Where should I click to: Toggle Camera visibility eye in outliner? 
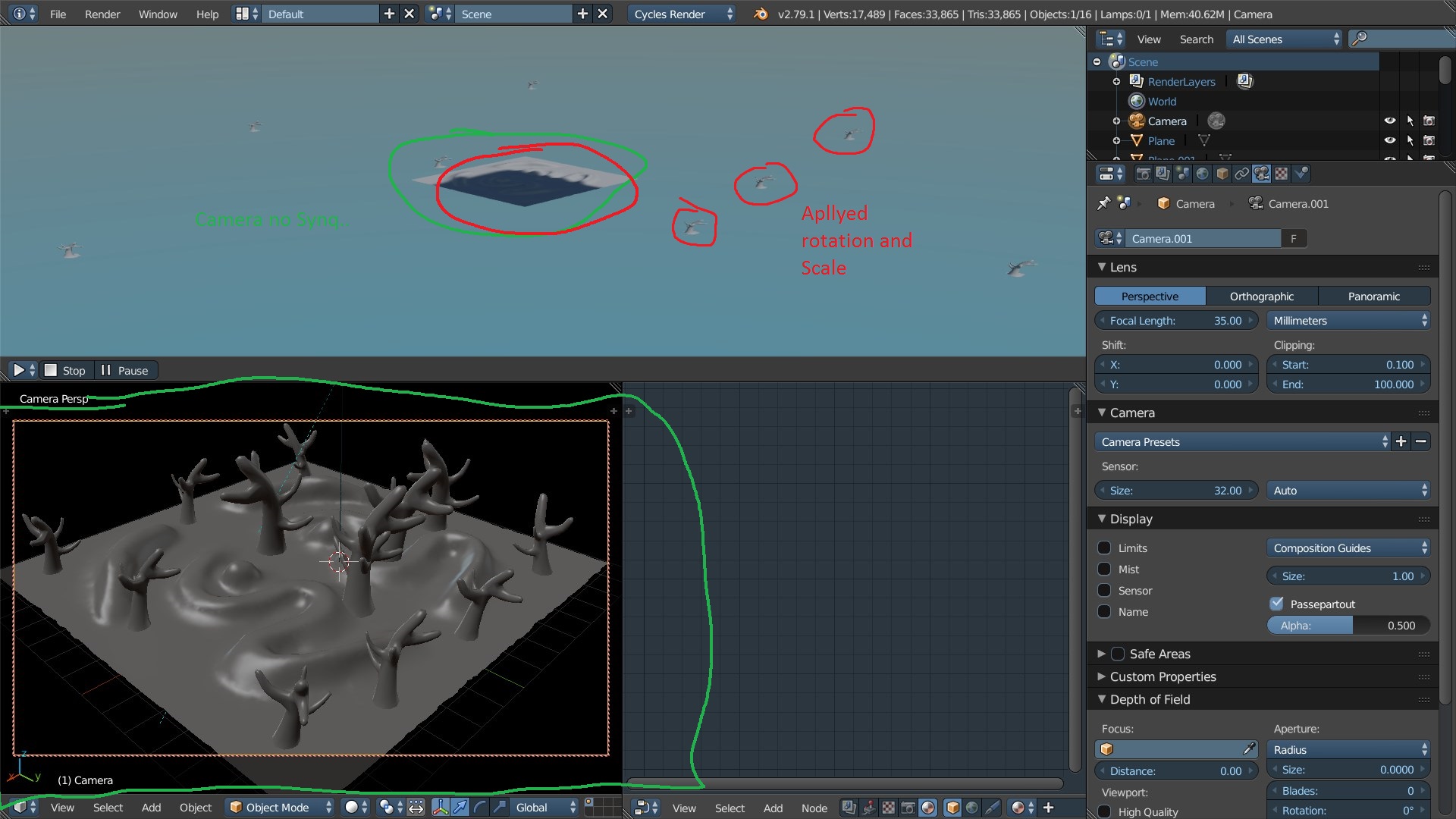[1389, 121]
